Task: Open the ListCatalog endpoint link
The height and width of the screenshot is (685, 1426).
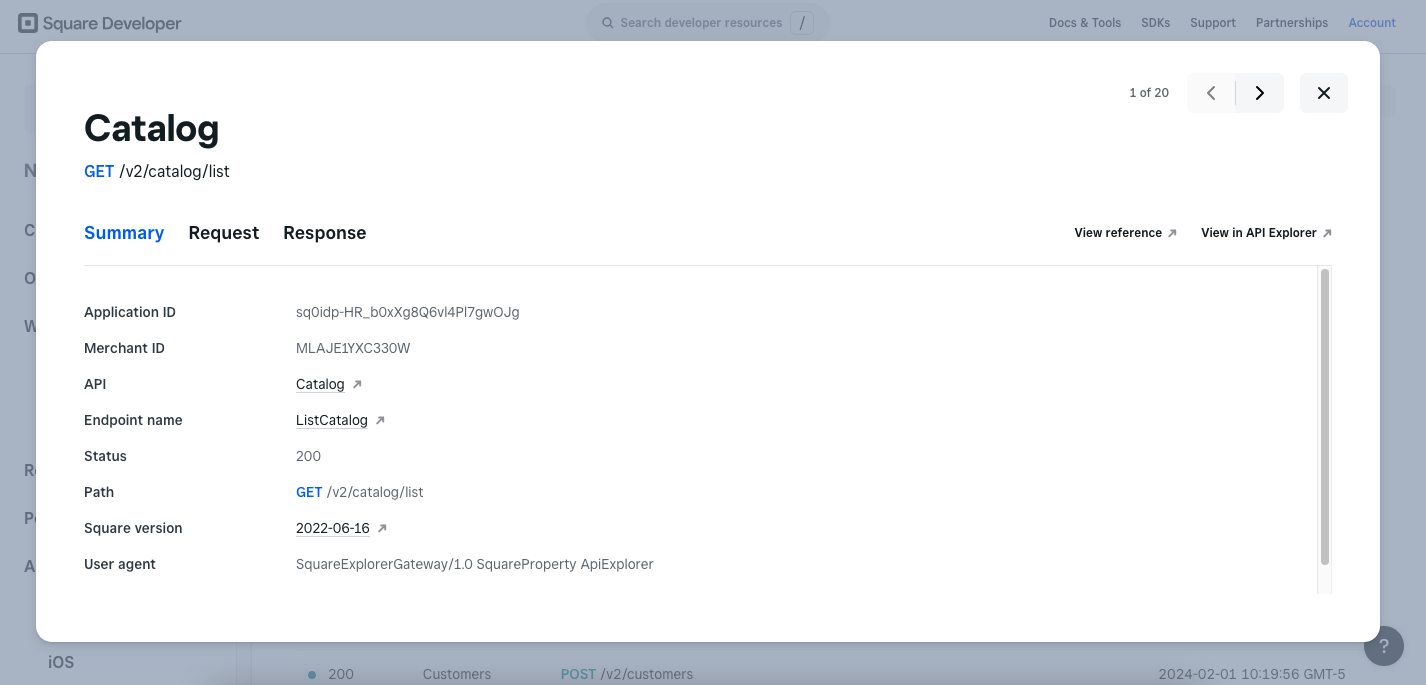Action: (332, 420)
